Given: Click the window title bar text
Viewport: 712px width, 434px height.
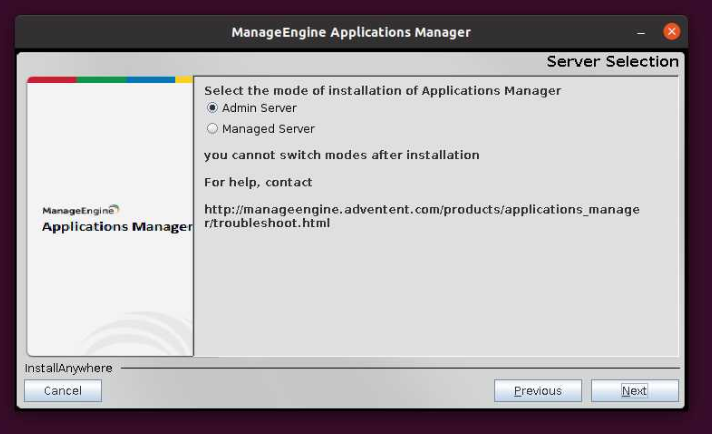Looking at the screenshot, I should tap(350, 32).
